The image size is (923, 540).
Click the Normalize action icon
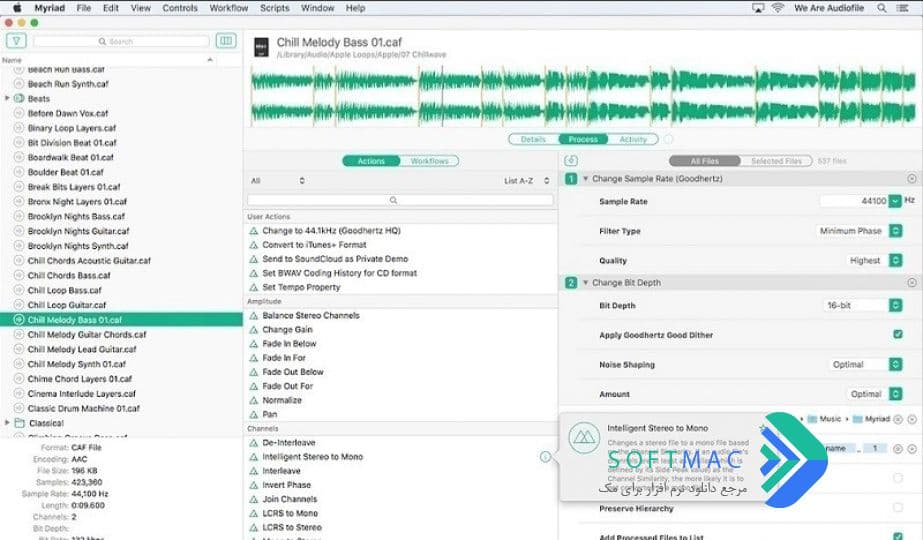point(254,400)
